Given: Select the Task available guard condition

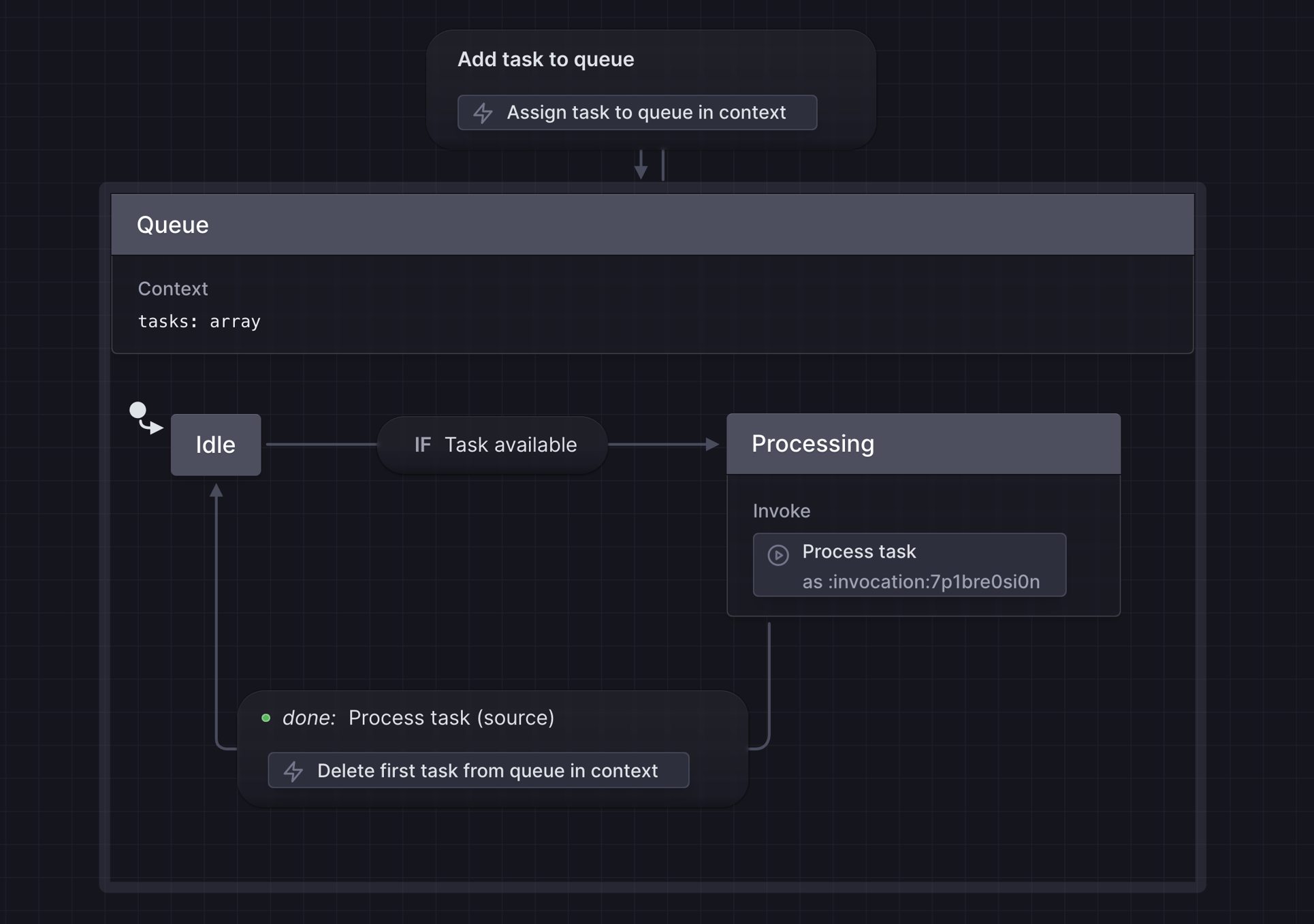Looking at the screenshot, I should point(510,445).
